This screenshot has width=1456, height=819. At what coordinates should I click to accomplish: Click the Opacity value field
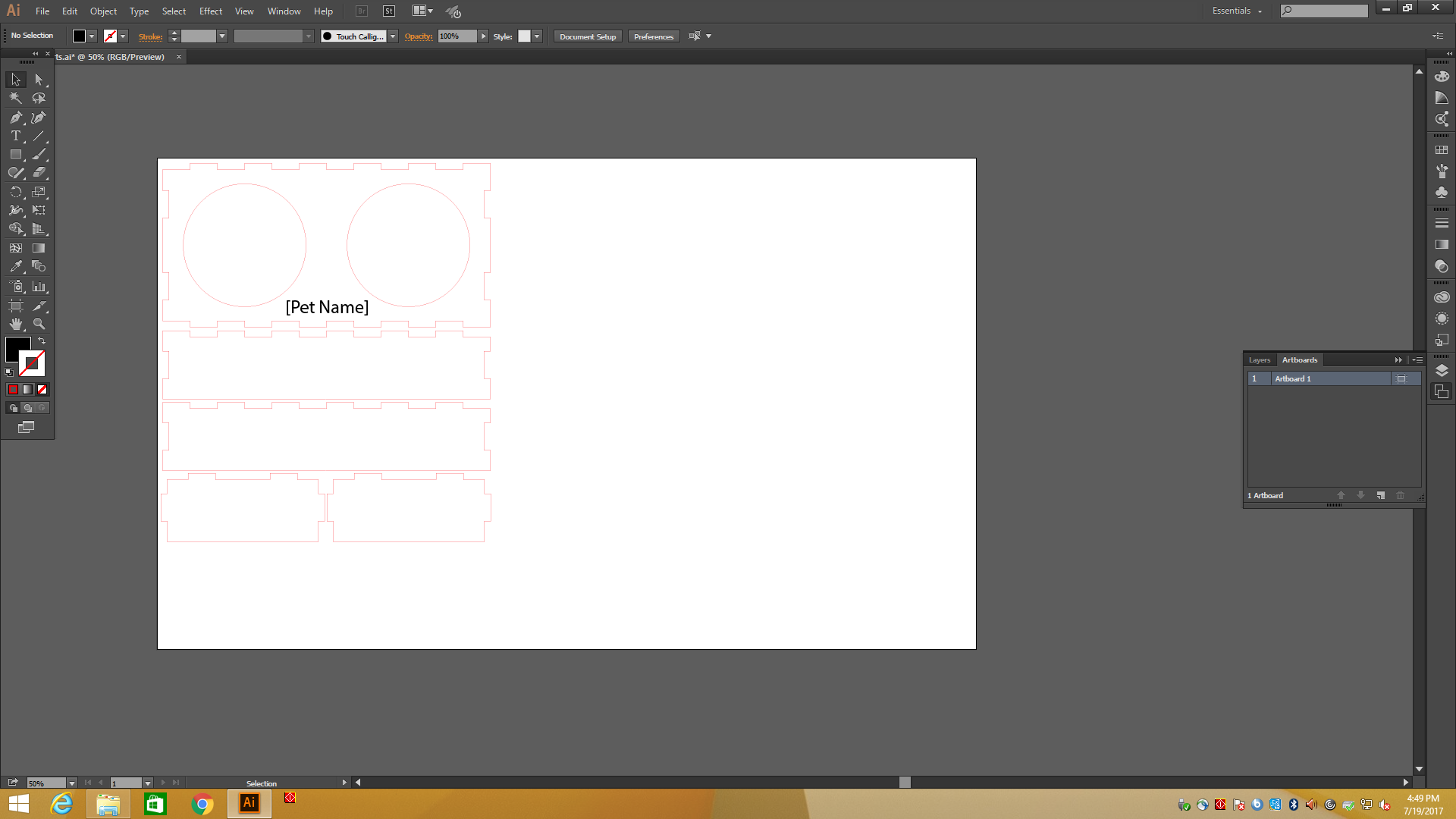(457, 36)
